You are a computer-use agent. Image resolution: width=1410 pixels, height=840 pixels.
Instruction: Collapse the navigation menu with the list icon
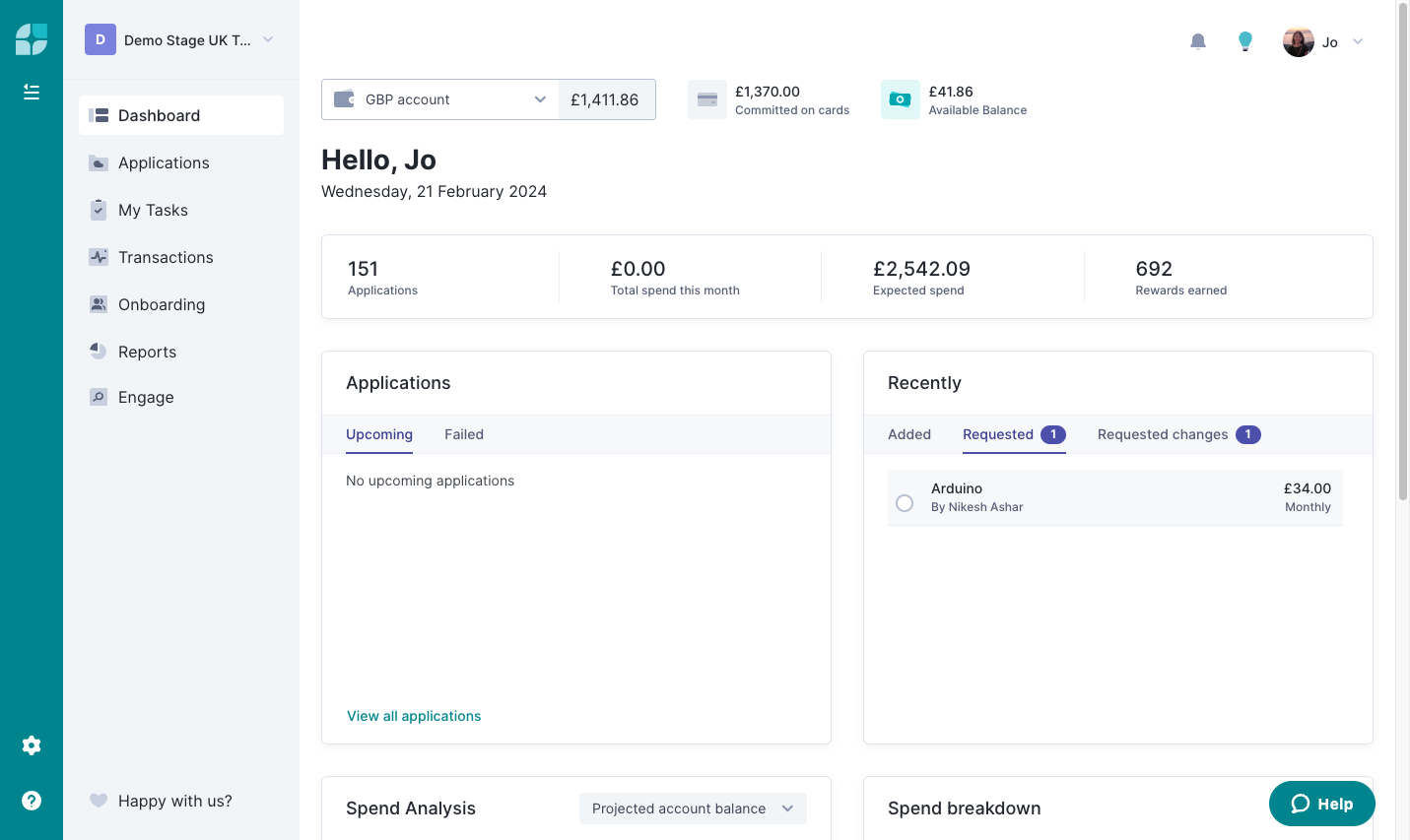pyautogui.click(x=32, y=92)
